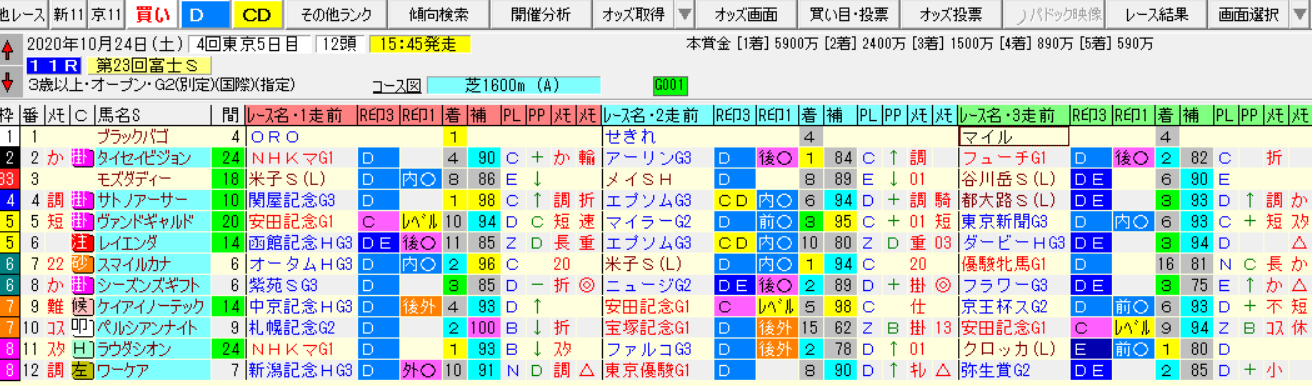Open 傾向検索 menu
The width and height of the screenshot is (1312, 386).
click(x=439, y=14)
